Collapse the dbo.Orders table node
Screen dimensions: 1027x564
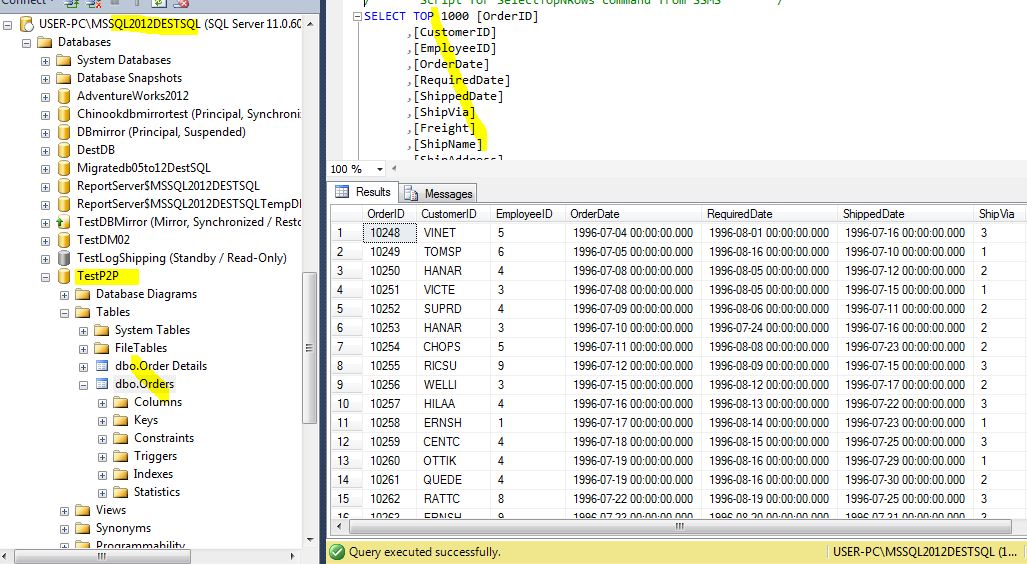click(x=83, y=385)
